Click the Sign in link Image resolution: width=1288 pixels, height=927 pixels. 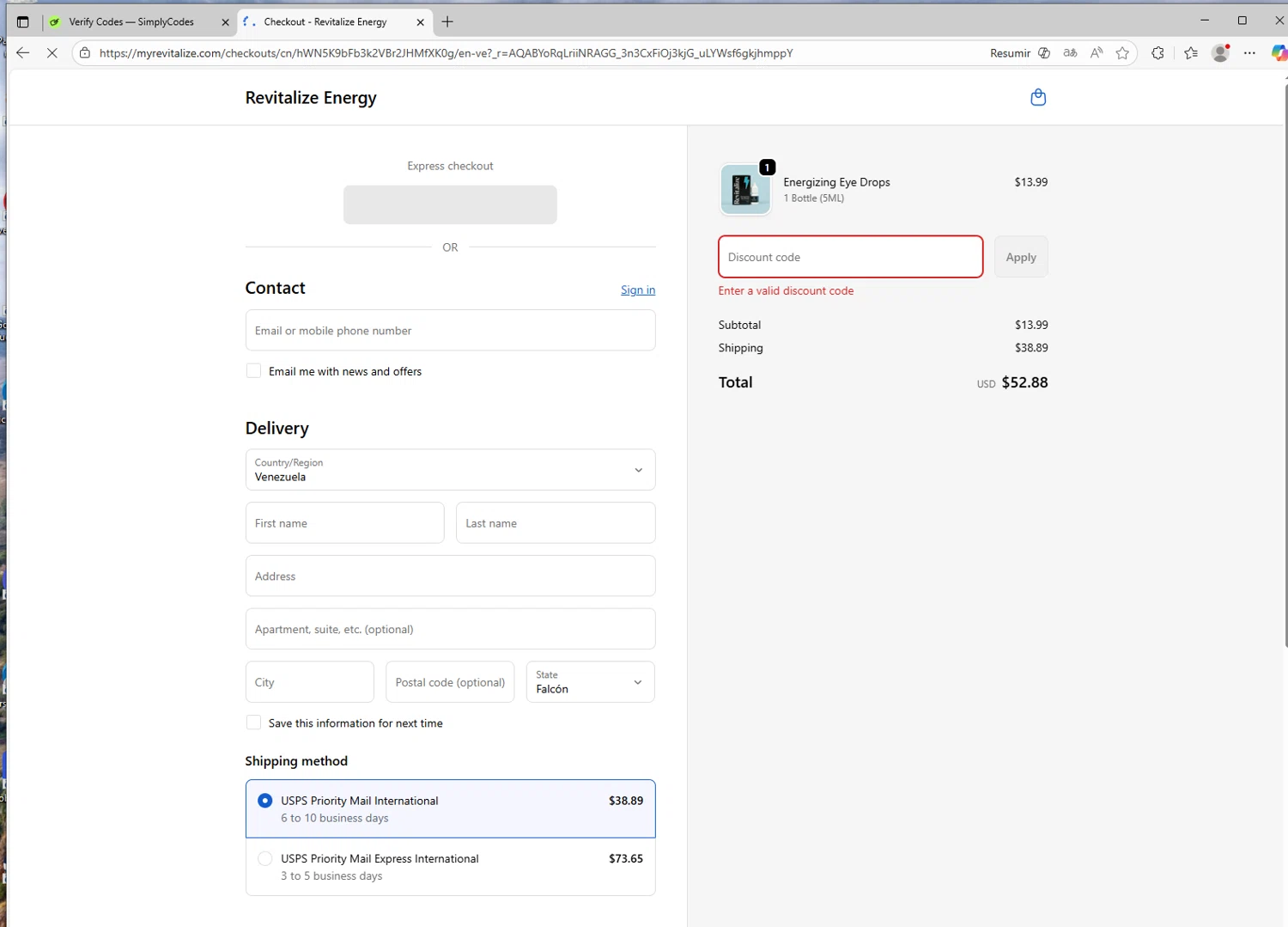coord(638,290)
